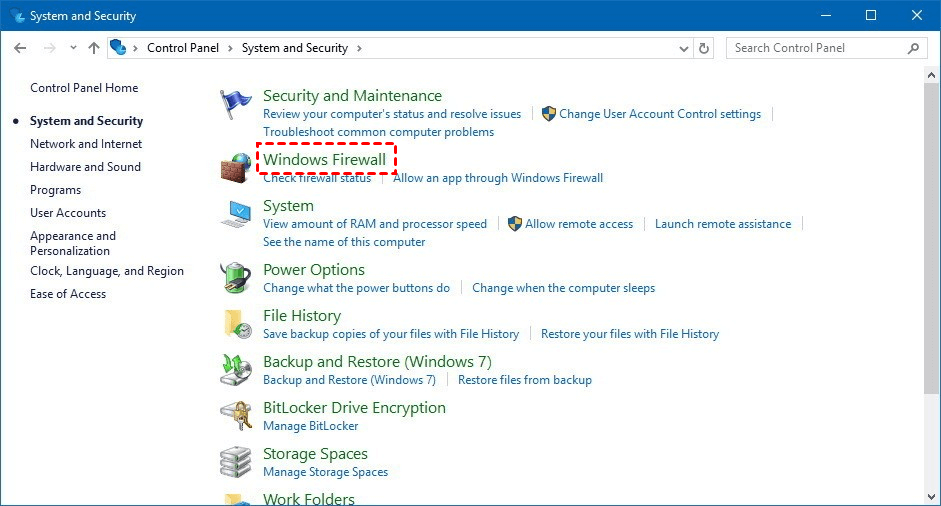
Task: Click the Windows Firewall brick wall icon
Action: (236, 167)
